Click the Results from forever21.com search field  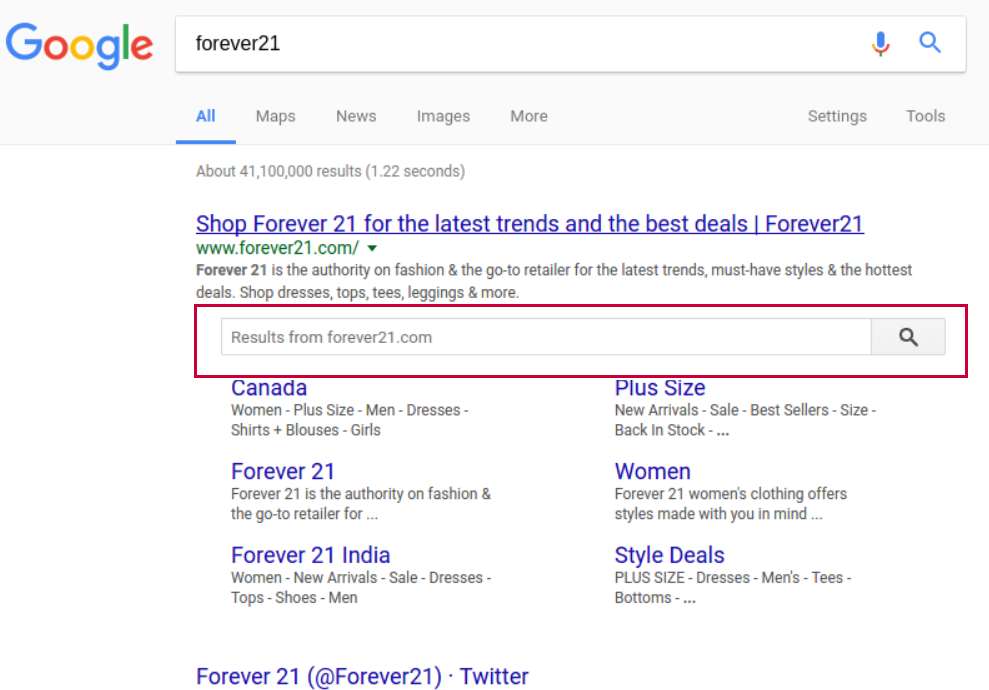[x=546, y=337]
